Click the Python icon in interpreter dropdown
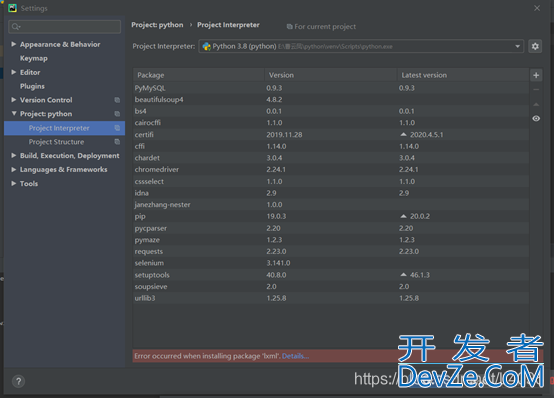Image resolution: width=554 pixels, height=398 pixels. point(207,46)
